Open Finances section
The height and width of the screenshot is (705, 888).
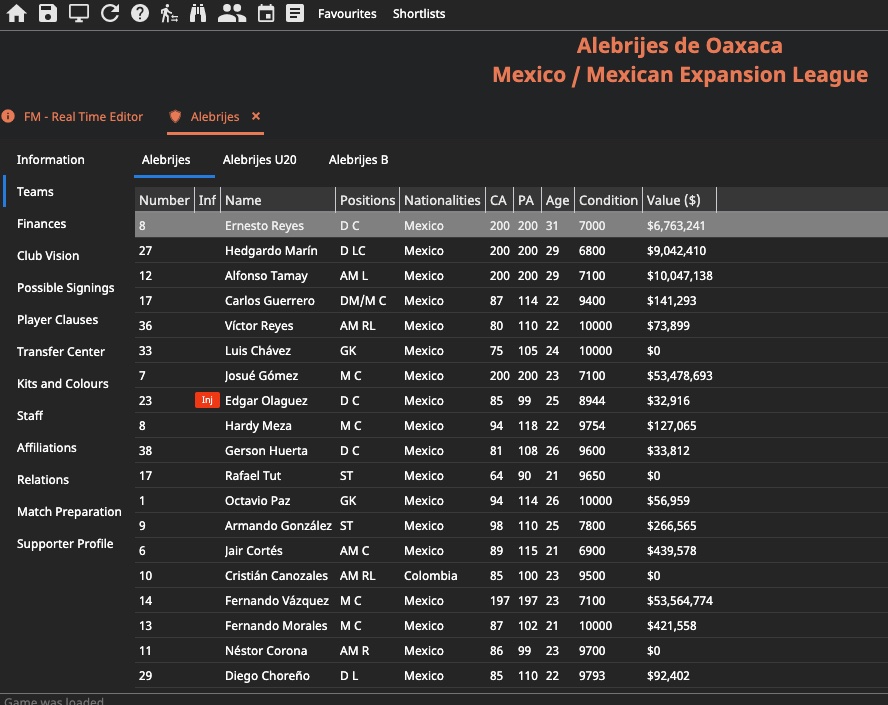pyautogui.click(x=41, y=224)
